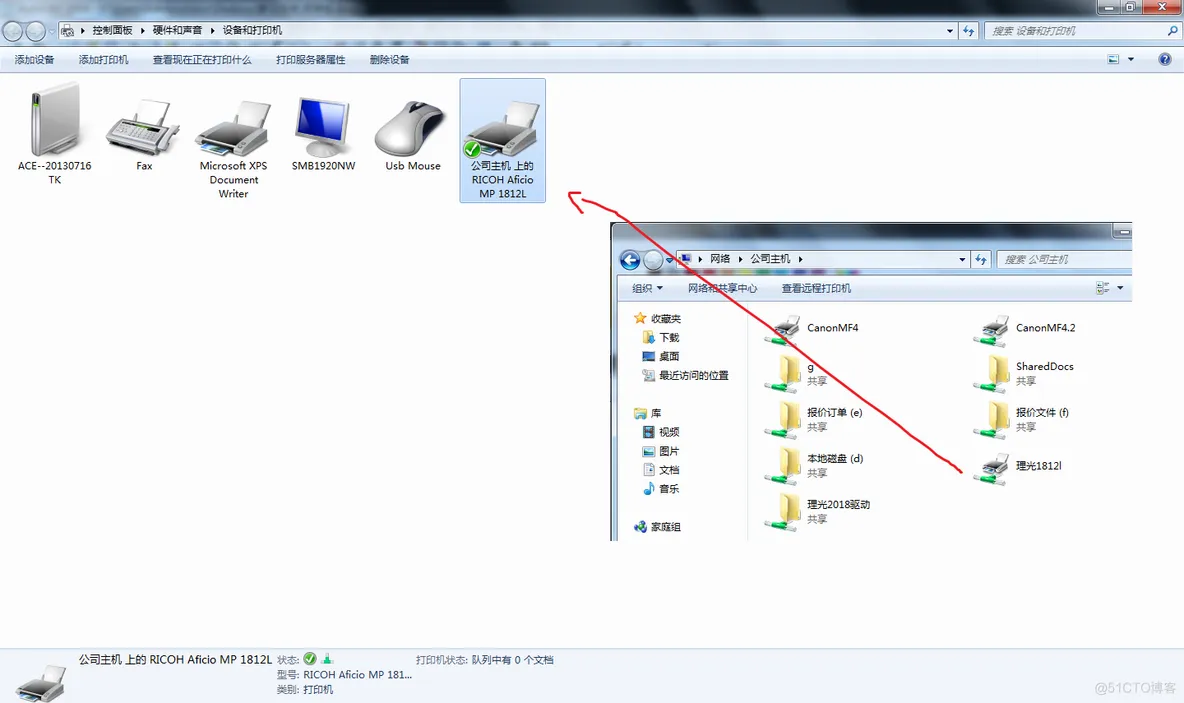Expand address history dropdown in 公司主机 window
The width and height of the screenshot is (1184, 703).
click(x=962, y=259)
